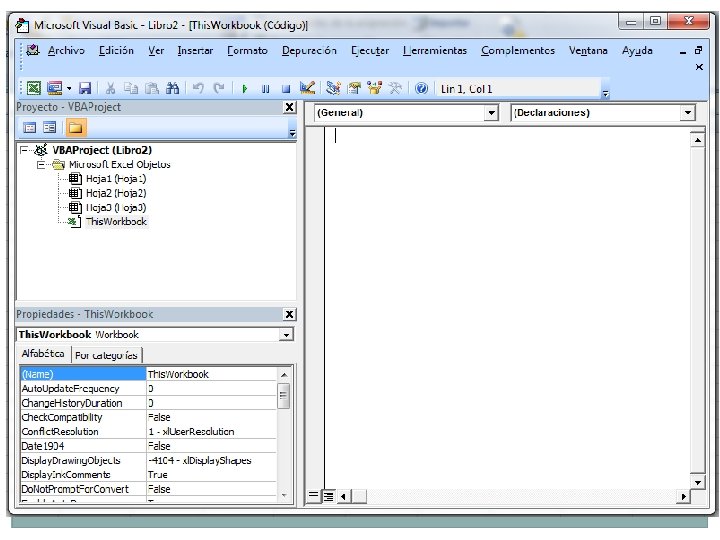The image size is (720, 540).
Task: Open the Ventana menu
Action: coord(588,51)
